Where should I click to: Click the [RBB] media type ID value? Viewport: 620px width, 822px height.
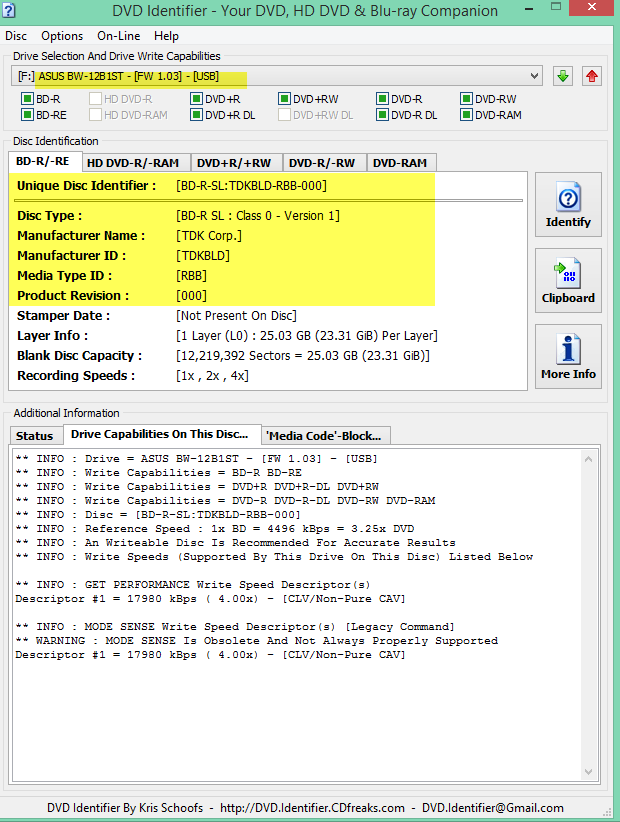pos(191,276)
